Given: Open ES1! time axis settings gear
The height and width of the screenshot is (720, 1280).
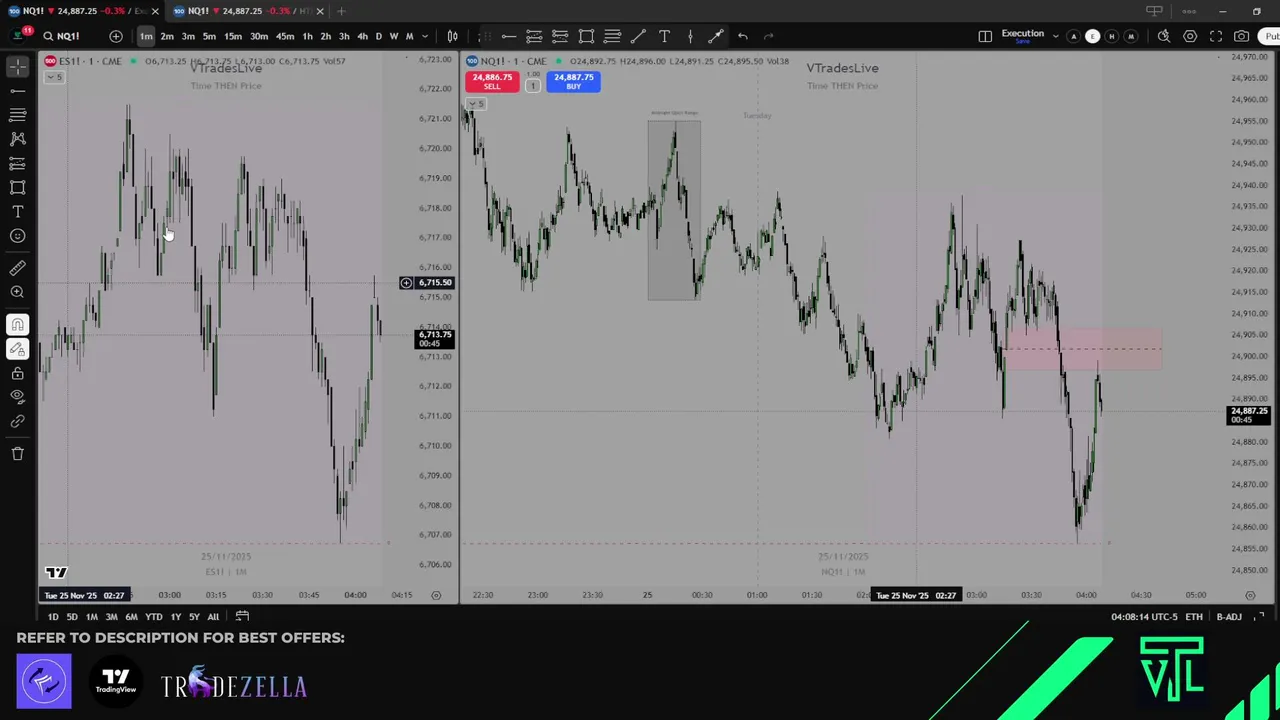Looking at the screenshot, I should [436, 595].
